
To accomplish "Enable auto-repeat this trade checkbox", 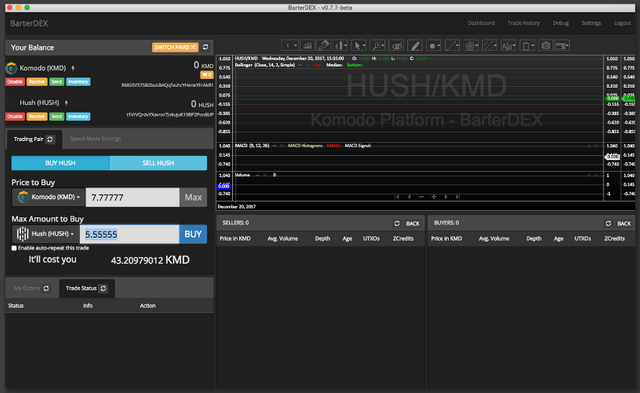I will pyautogui.click(x=14, y=248).
